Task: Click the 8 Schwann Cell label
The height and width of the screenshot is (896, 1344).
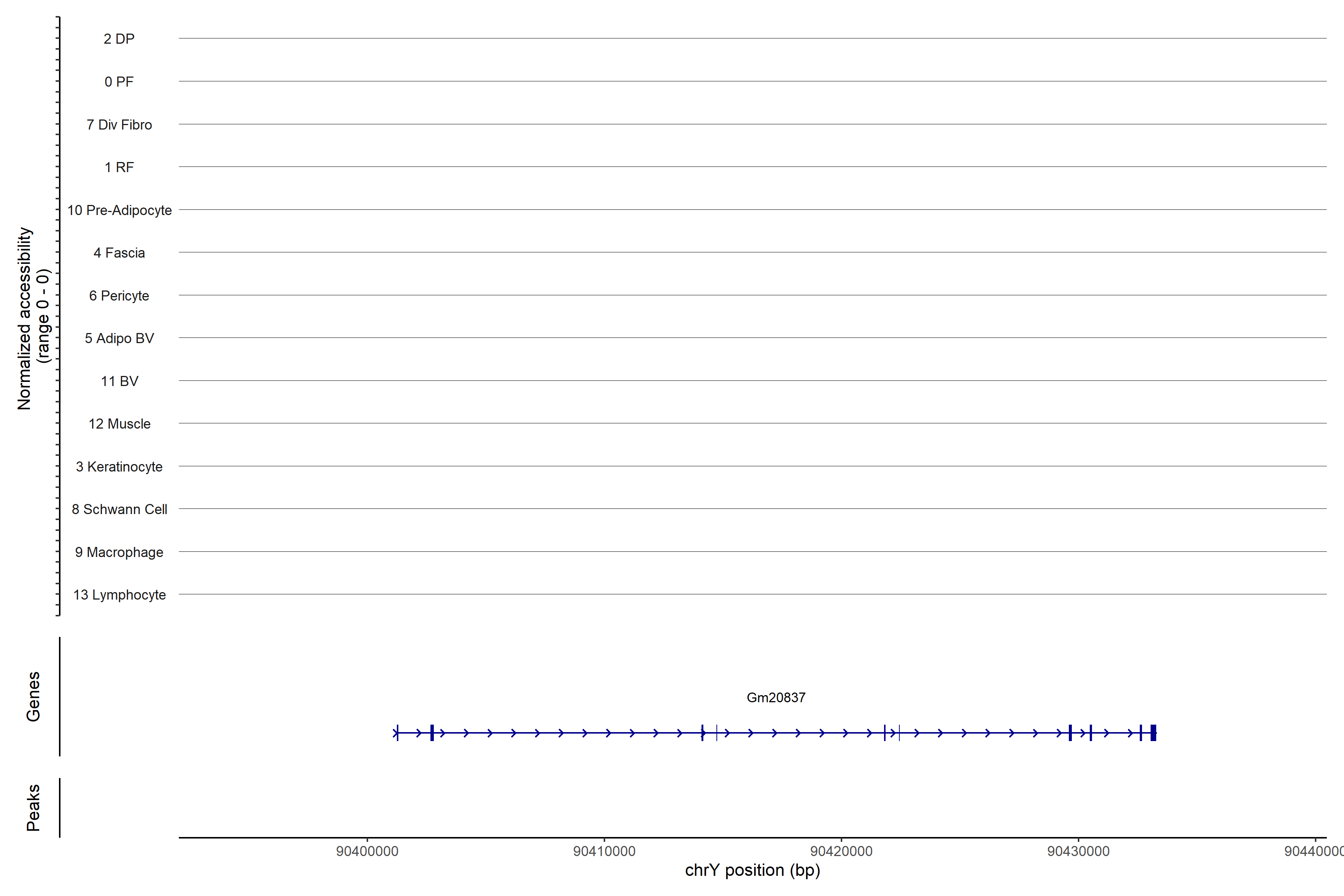Action: tap(119, 509)
